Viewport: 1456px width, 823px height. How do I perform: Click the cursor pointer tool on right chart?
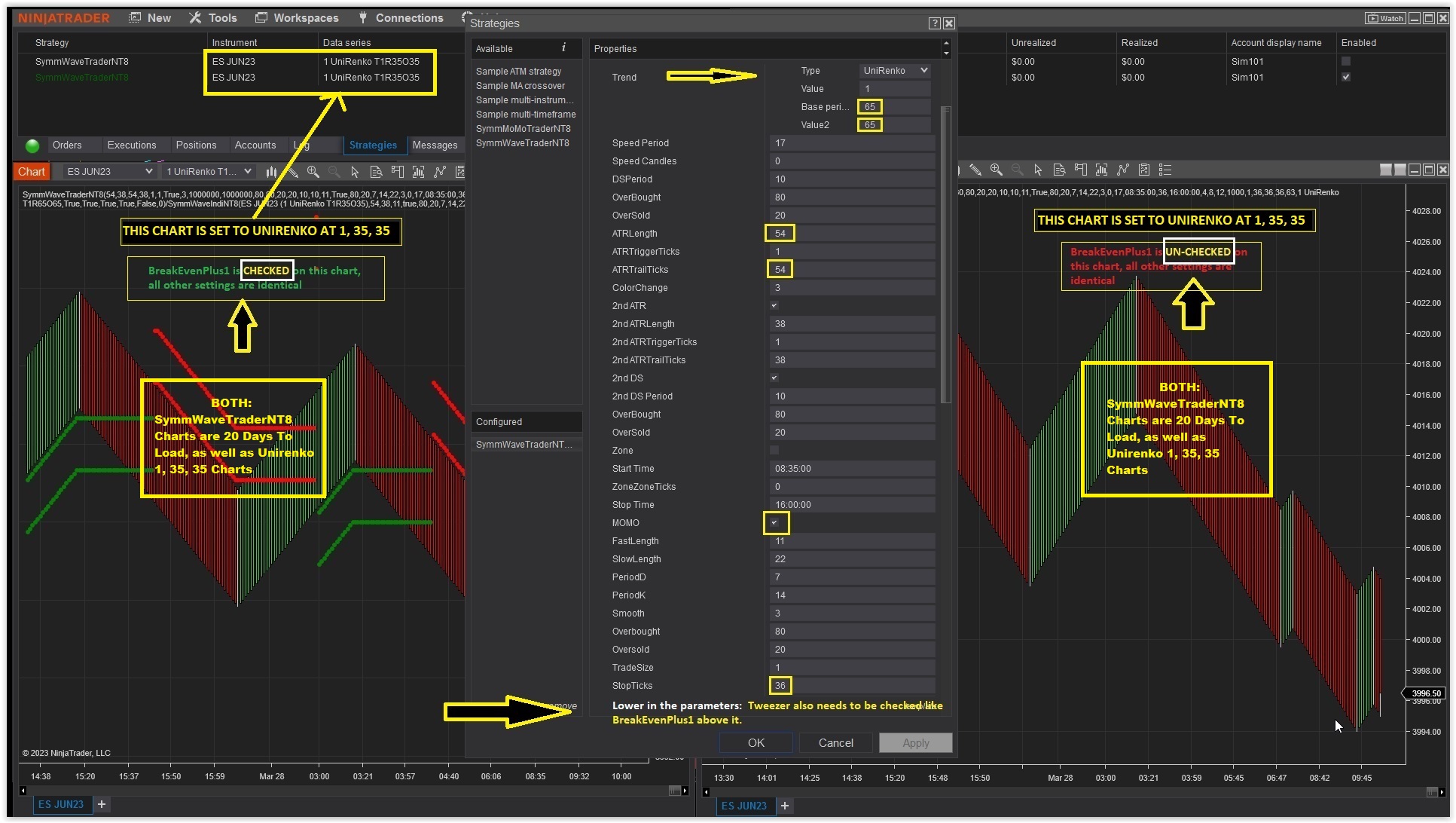pyautogui.click(x=1038, y=170)
